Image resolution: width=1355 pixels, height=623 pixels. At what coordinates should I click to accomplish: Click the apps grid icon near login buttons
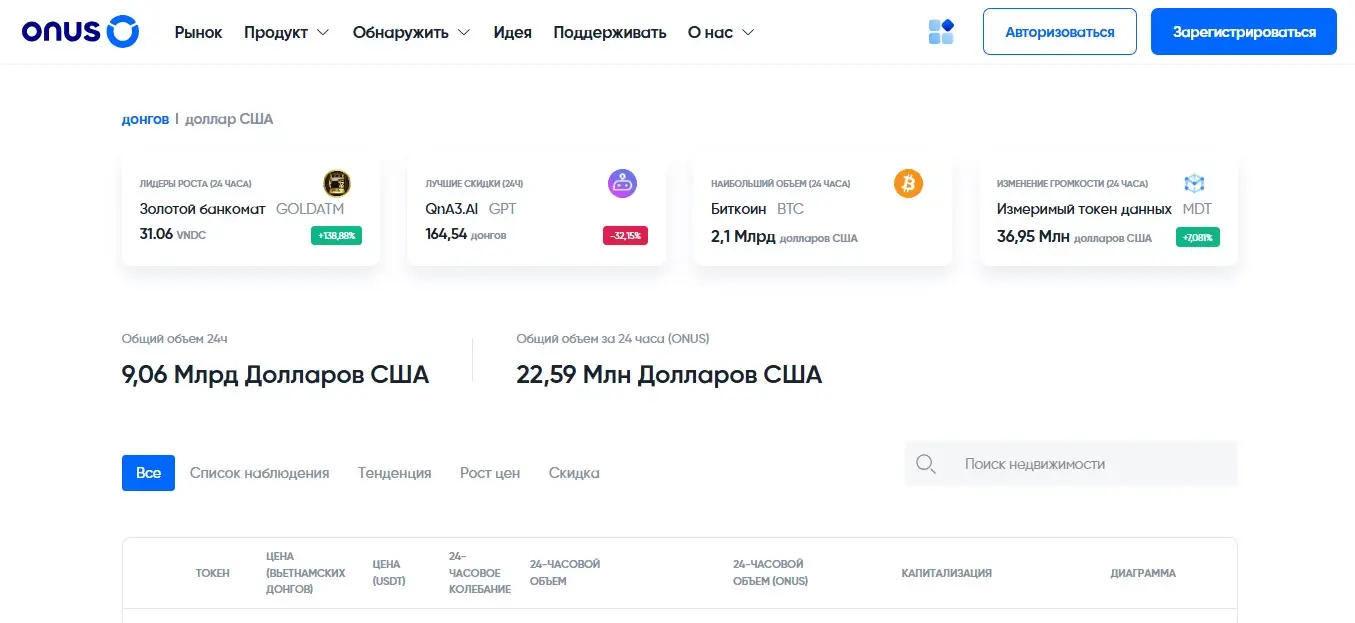pyautogui.click(x=941, y=31)
